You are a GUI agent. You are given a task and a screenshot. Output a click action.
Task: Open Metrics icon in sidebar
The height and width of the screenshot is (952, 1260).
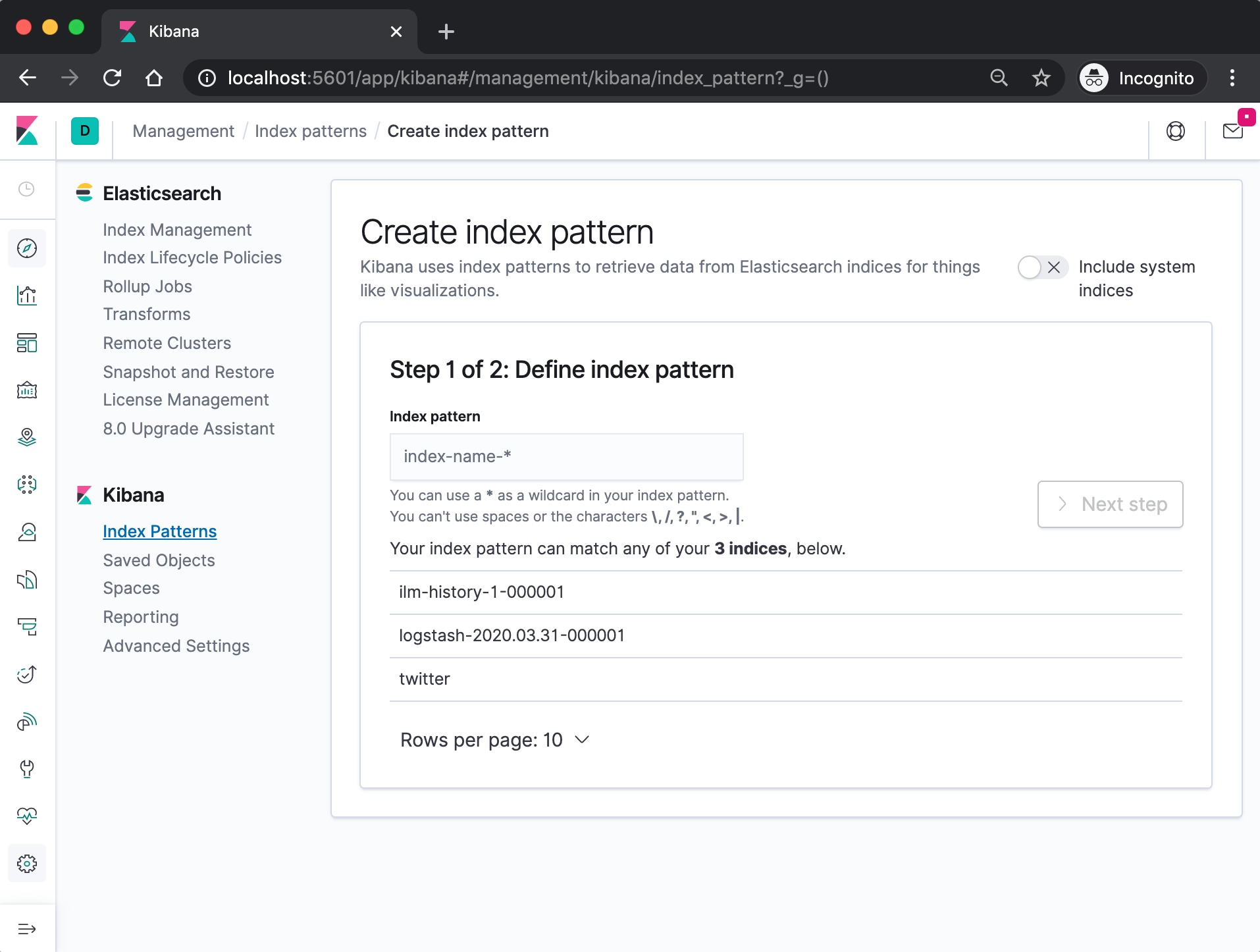pos(27,533)
